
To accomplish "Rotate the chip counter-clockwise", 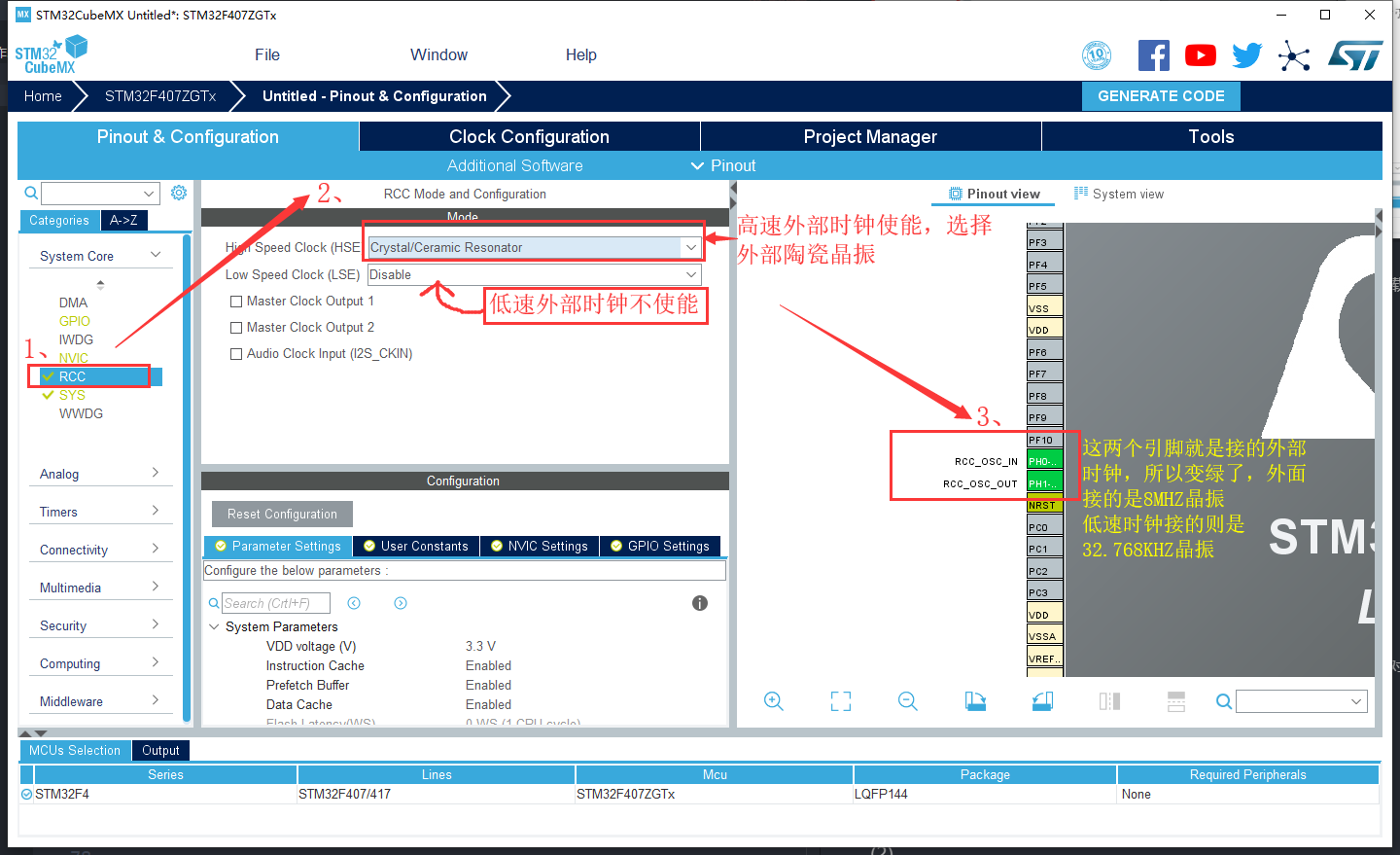I will 1042,701.
